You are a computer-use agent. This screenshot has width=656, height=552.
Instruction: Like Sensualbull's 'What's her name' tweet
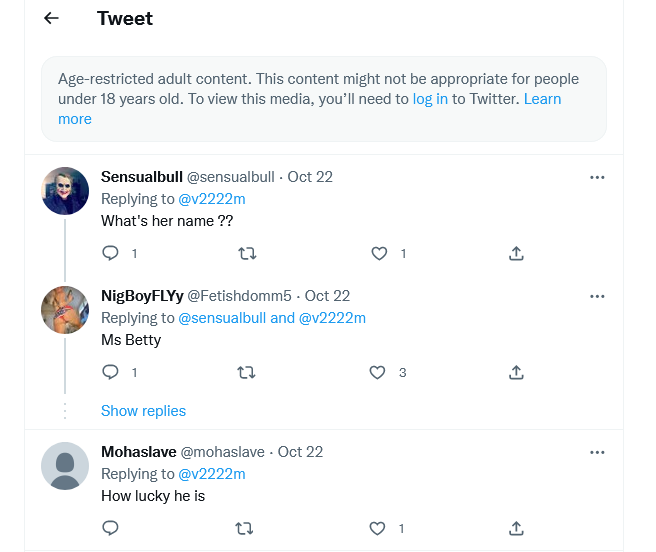tap(379, 253)
